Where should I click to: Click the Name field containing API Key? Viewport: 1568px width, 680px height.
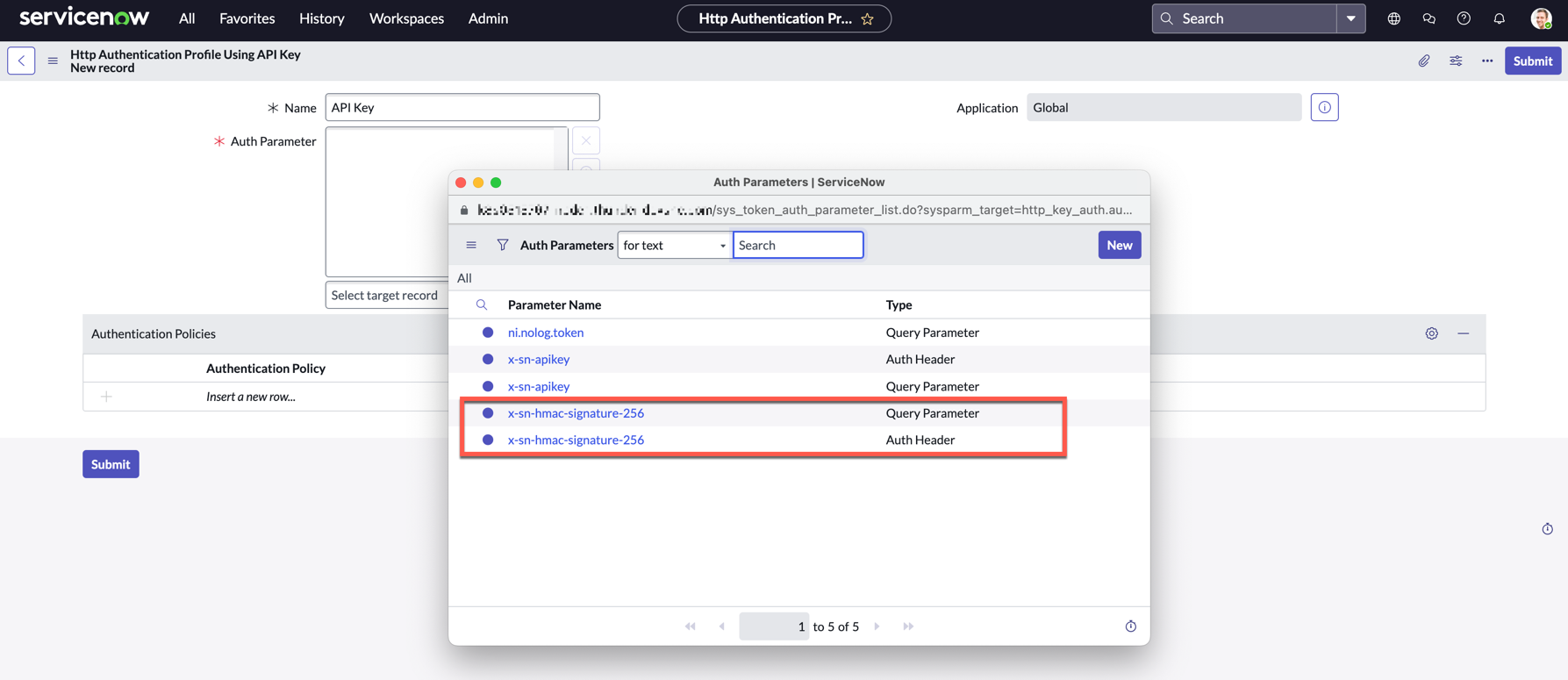click(x=462, y=107)
